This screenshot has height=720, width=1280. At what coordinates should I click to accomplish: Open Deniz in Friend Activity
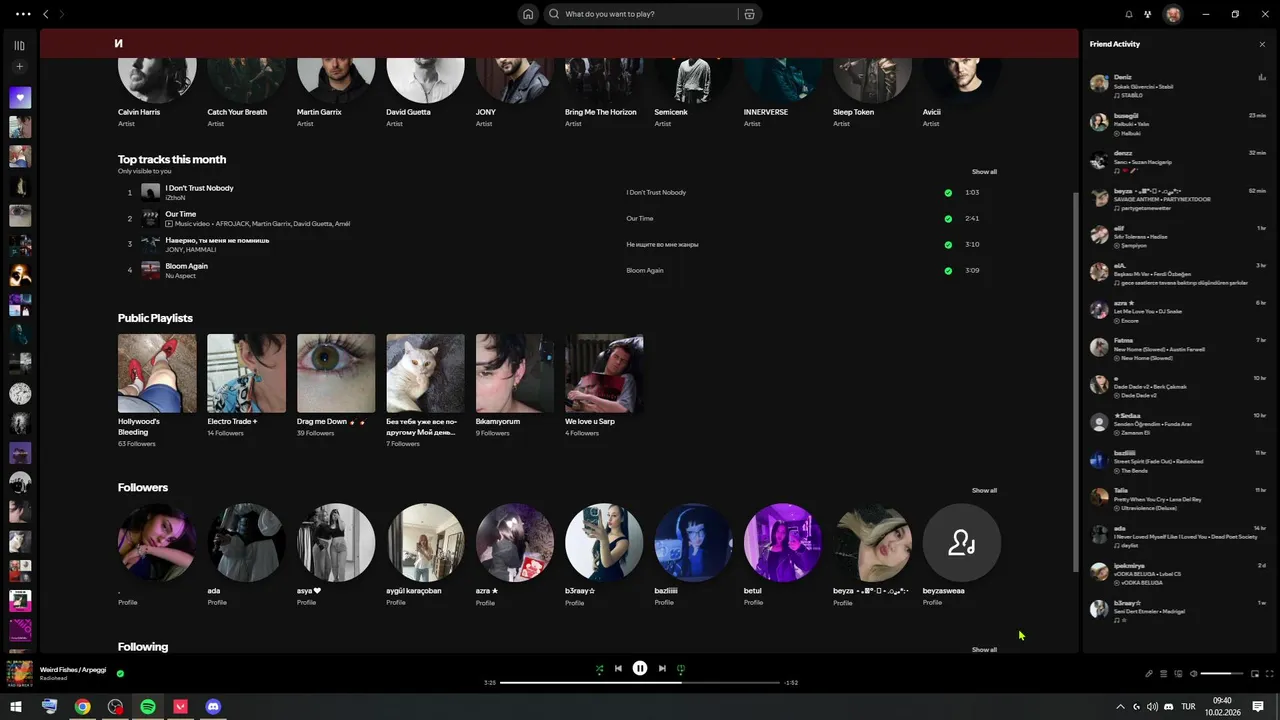point(1177,86)
